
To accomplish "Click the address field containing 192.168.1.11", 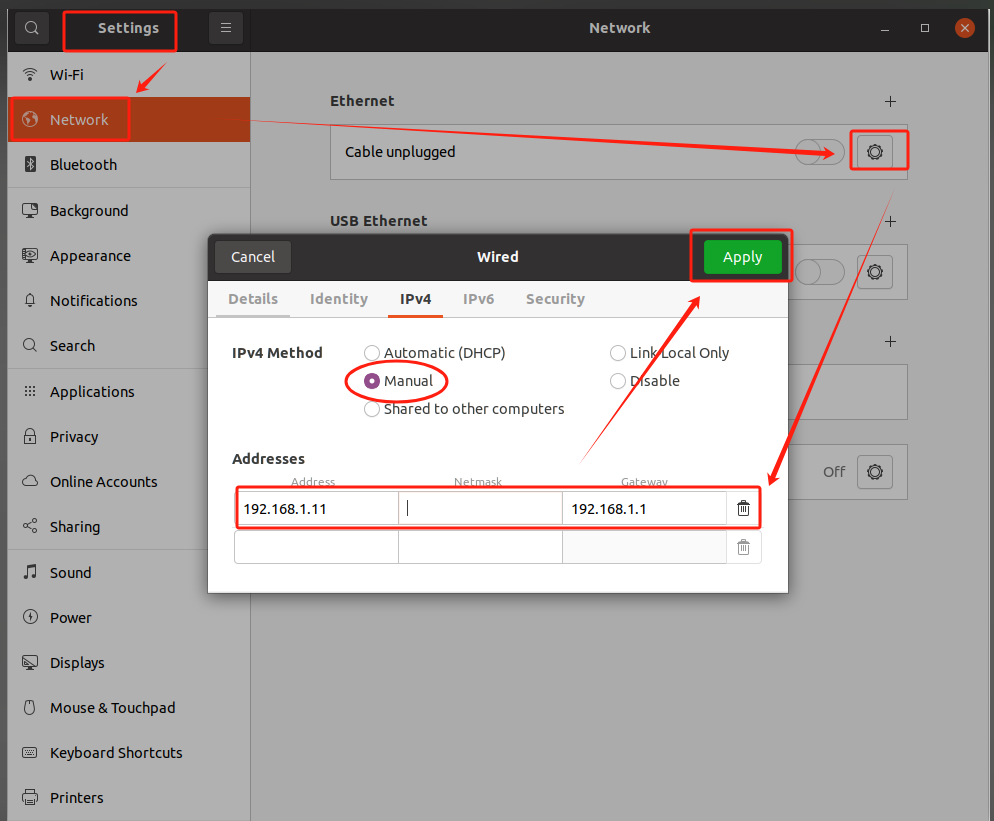I will coord(316,508).
